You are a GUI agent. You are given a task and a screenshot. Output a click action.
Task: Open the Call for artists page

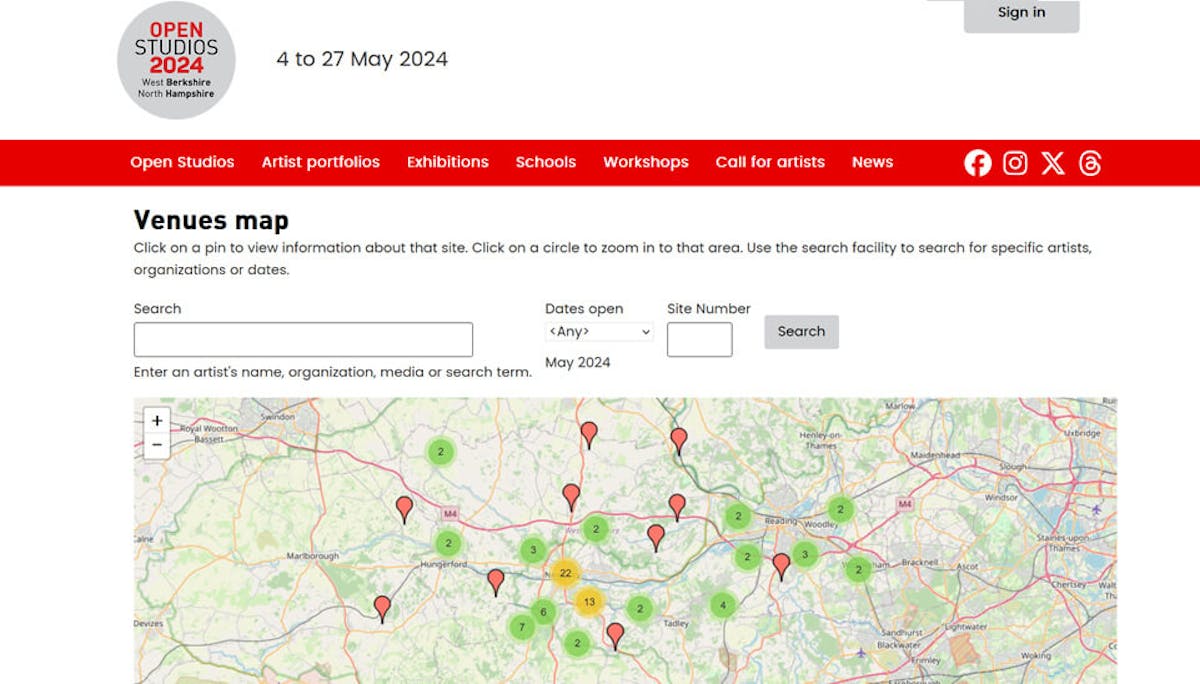click(x=770, y=162)
